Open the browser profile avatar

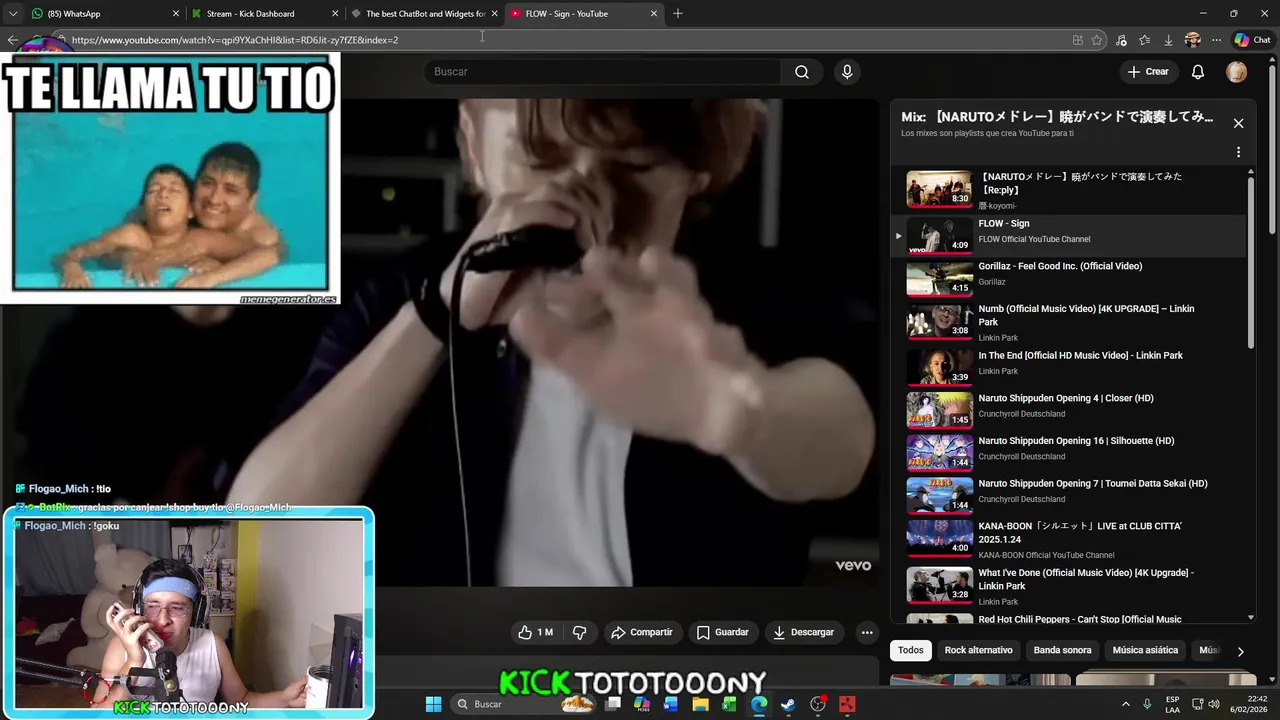tap(1192, 40)
